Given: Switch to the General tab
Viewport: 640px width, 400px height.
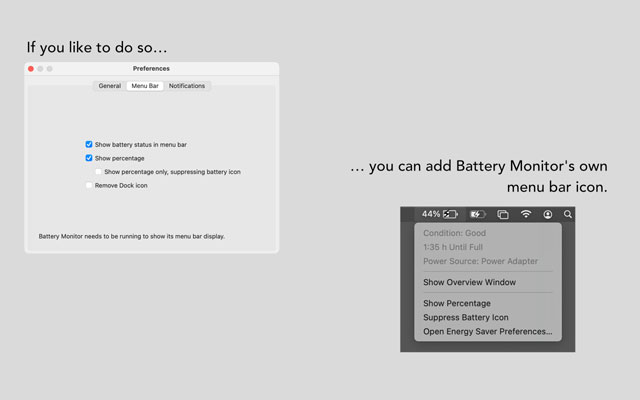Looking at the screenshot, I should point(110,86).
